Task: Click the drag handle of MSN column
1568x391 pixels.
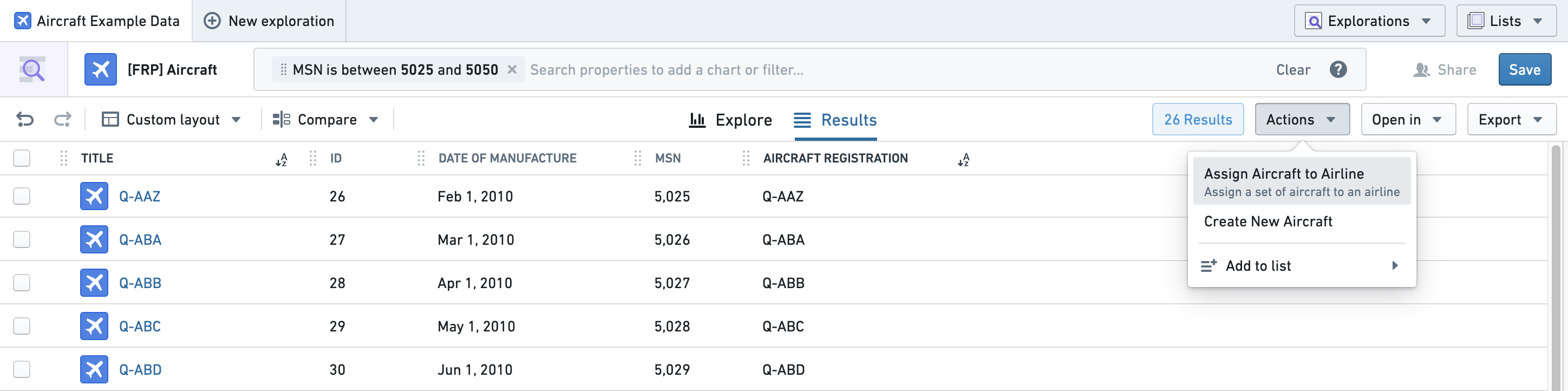Action: (638, 158)
